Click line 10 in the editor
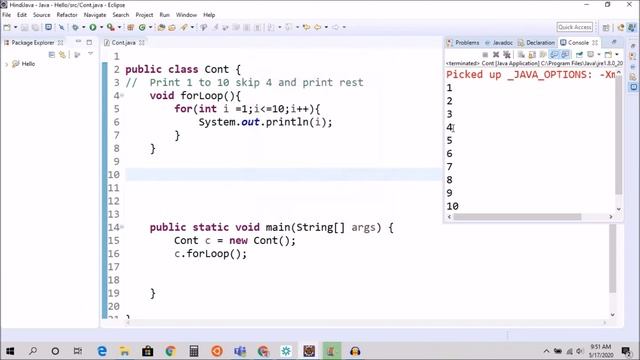The image size is (640, 360). point(284,175)
